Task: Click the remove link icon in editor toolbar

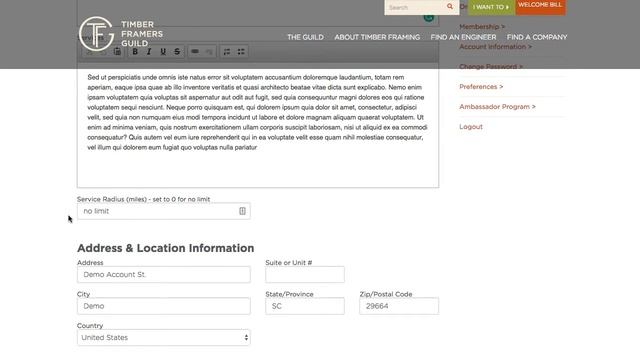Action: coord(209,51)
